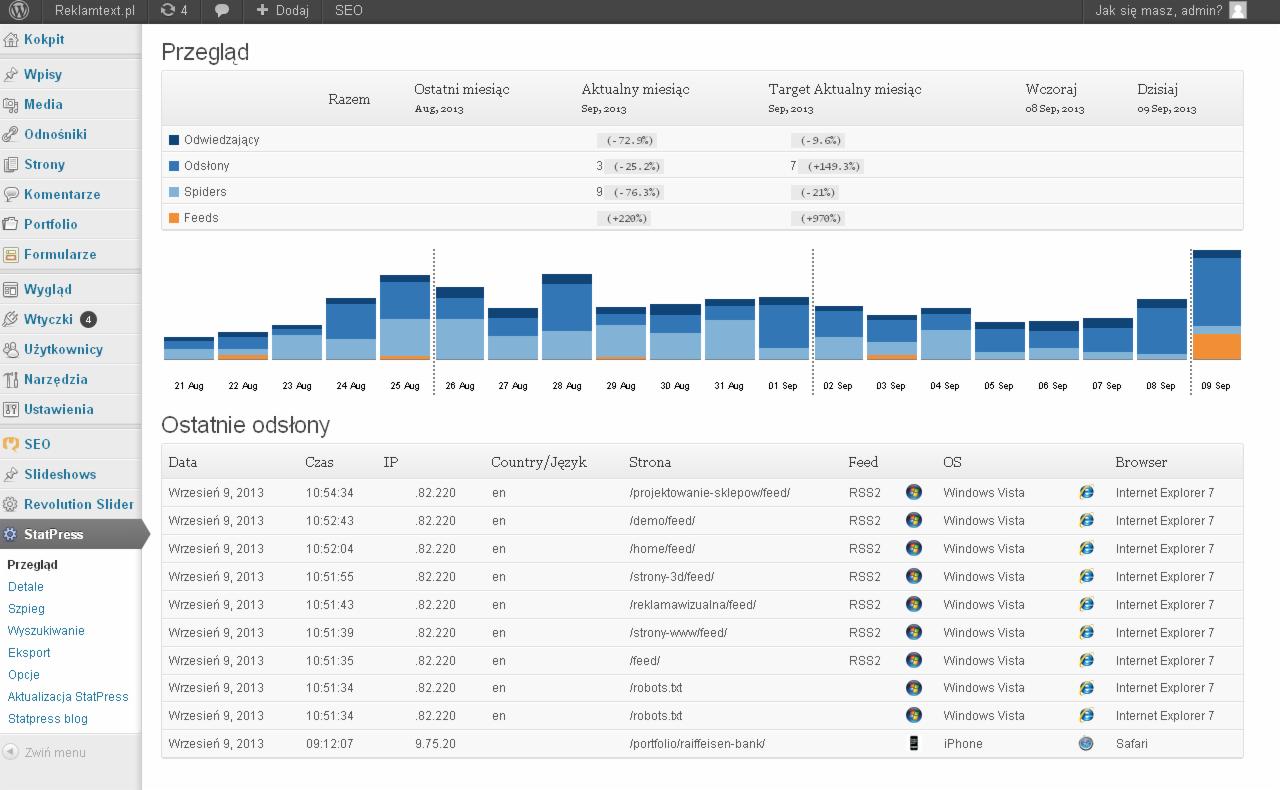Open the Wtyczki plugins menu

point(48,319)
